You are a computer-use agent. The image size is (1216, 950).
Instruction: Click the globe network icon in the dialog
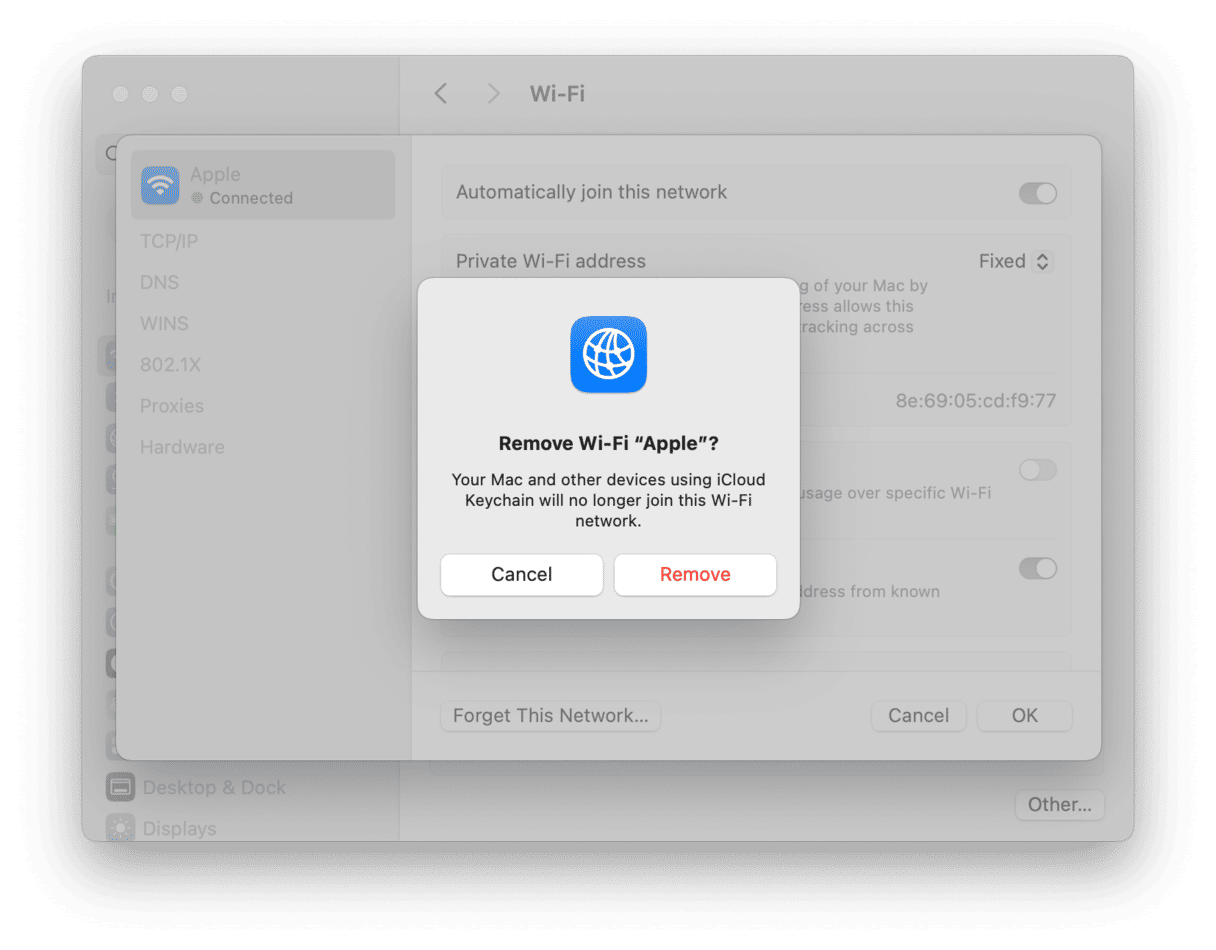coord(609,354)
